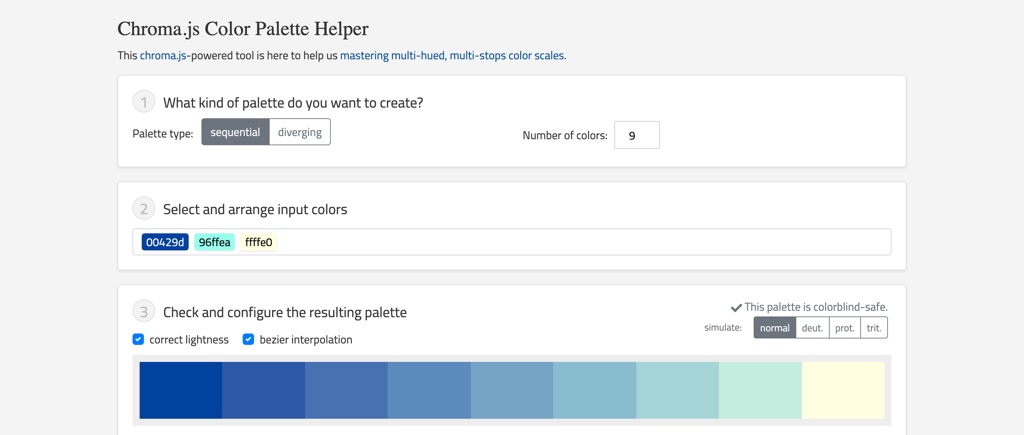Click the light mint green palette swatch
The image size is (1024, 435).
click(x=760, y=390)
